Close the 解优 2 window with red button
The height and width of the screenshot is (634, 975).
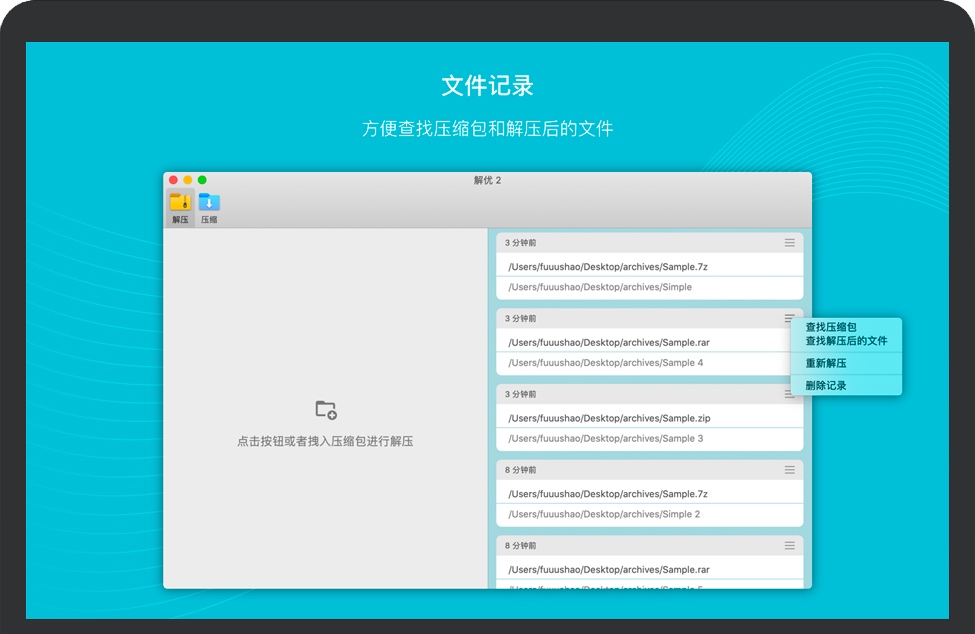pyautogui.click(x=173, y=180)
